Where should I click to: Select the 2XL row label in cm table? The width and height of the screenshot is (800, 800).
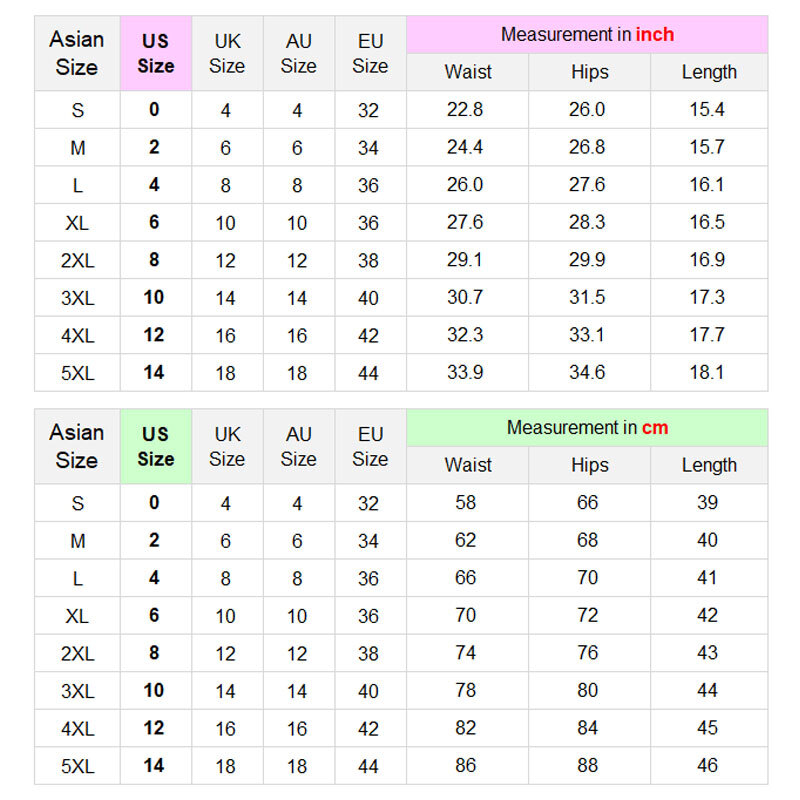(78, 654)
